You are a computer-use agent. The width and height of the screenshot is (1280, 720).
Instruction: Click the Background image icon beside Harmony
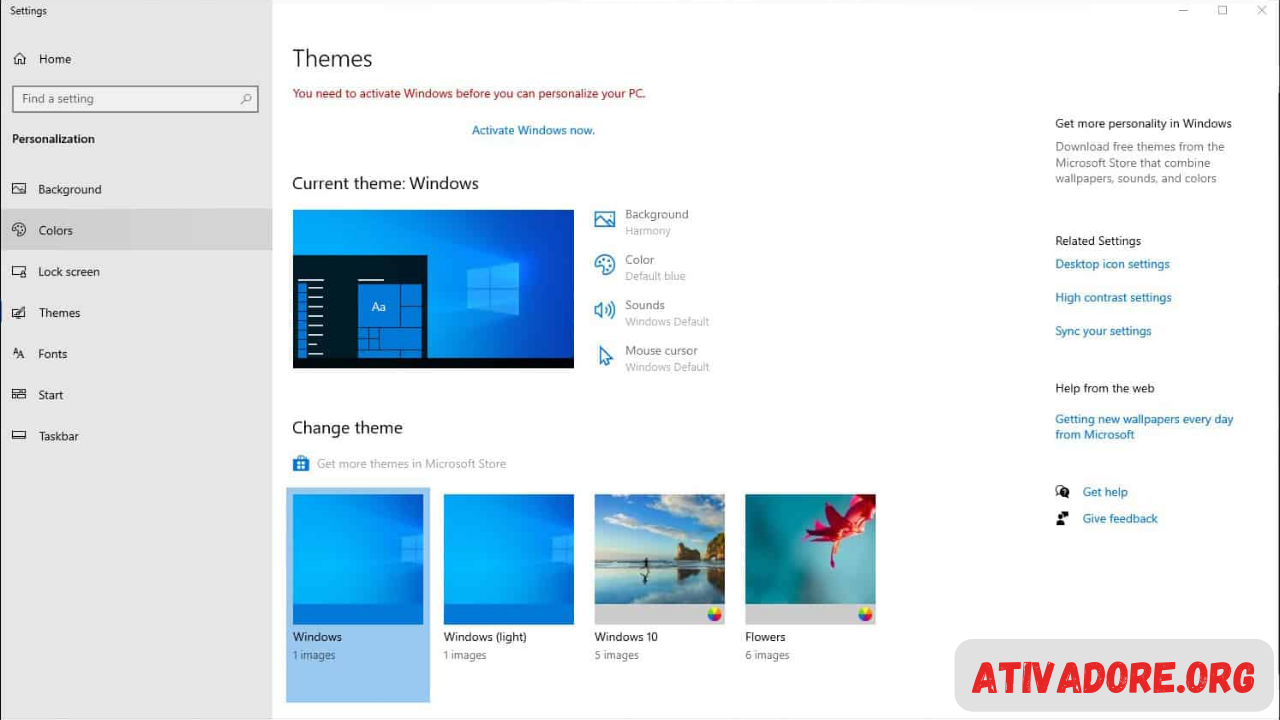pos(604,220)
